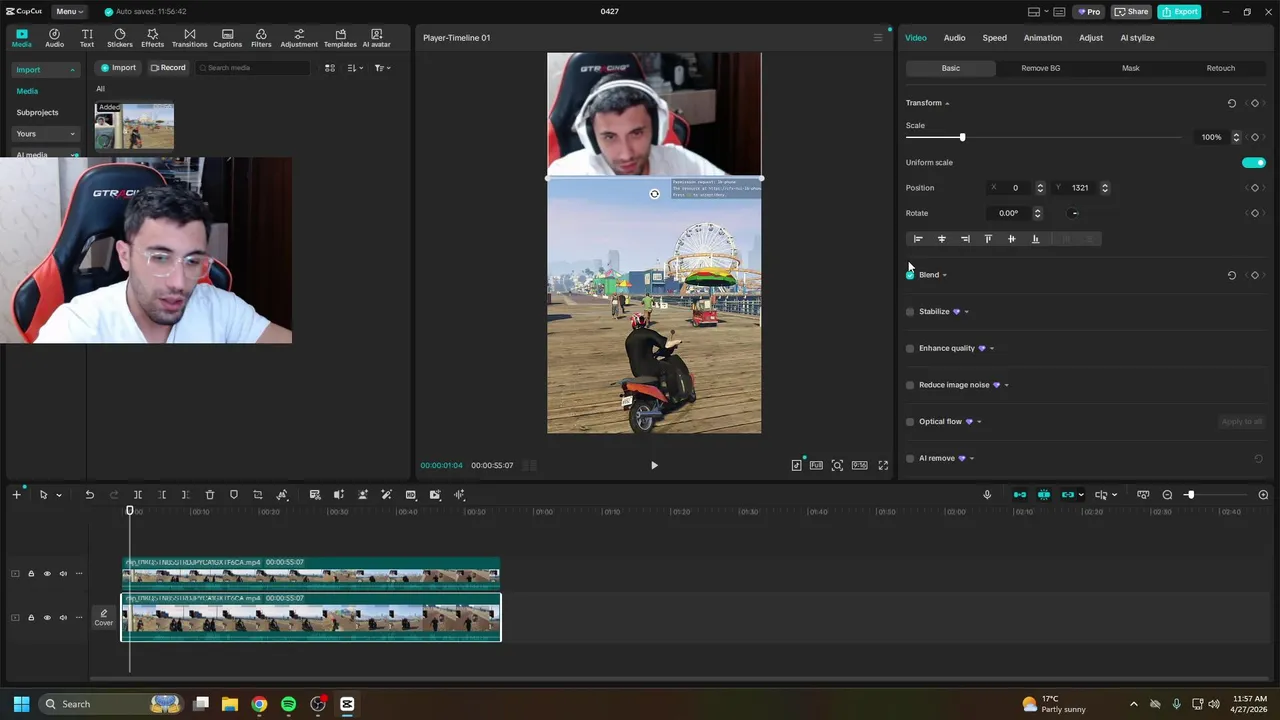The image size is (1280, 720).
Task: Enter full screen preview mode
Action: 883,465
